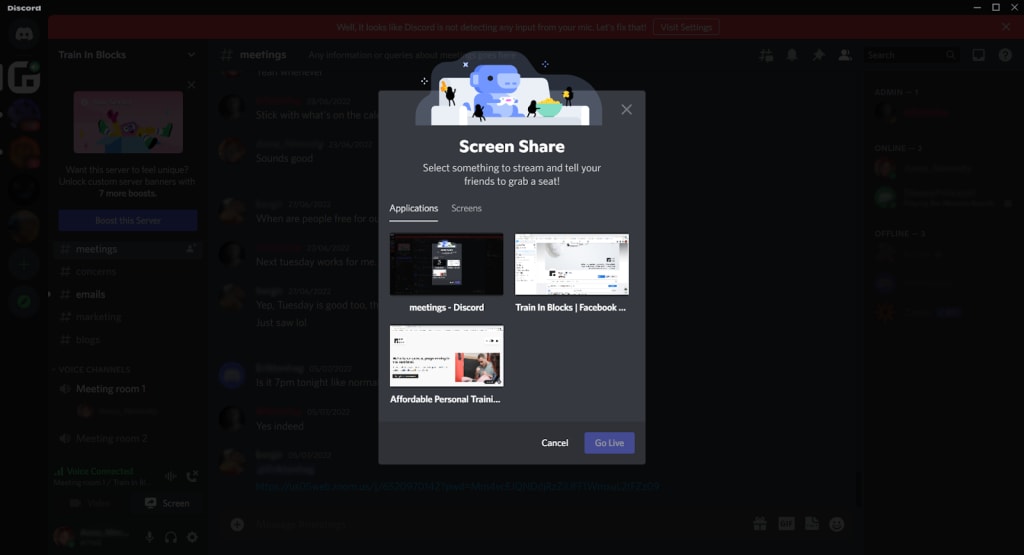Image resolution: width=1024 pixels, height=555 pixels.
Task: Click the Search field in header
Action: pos(912,56)
